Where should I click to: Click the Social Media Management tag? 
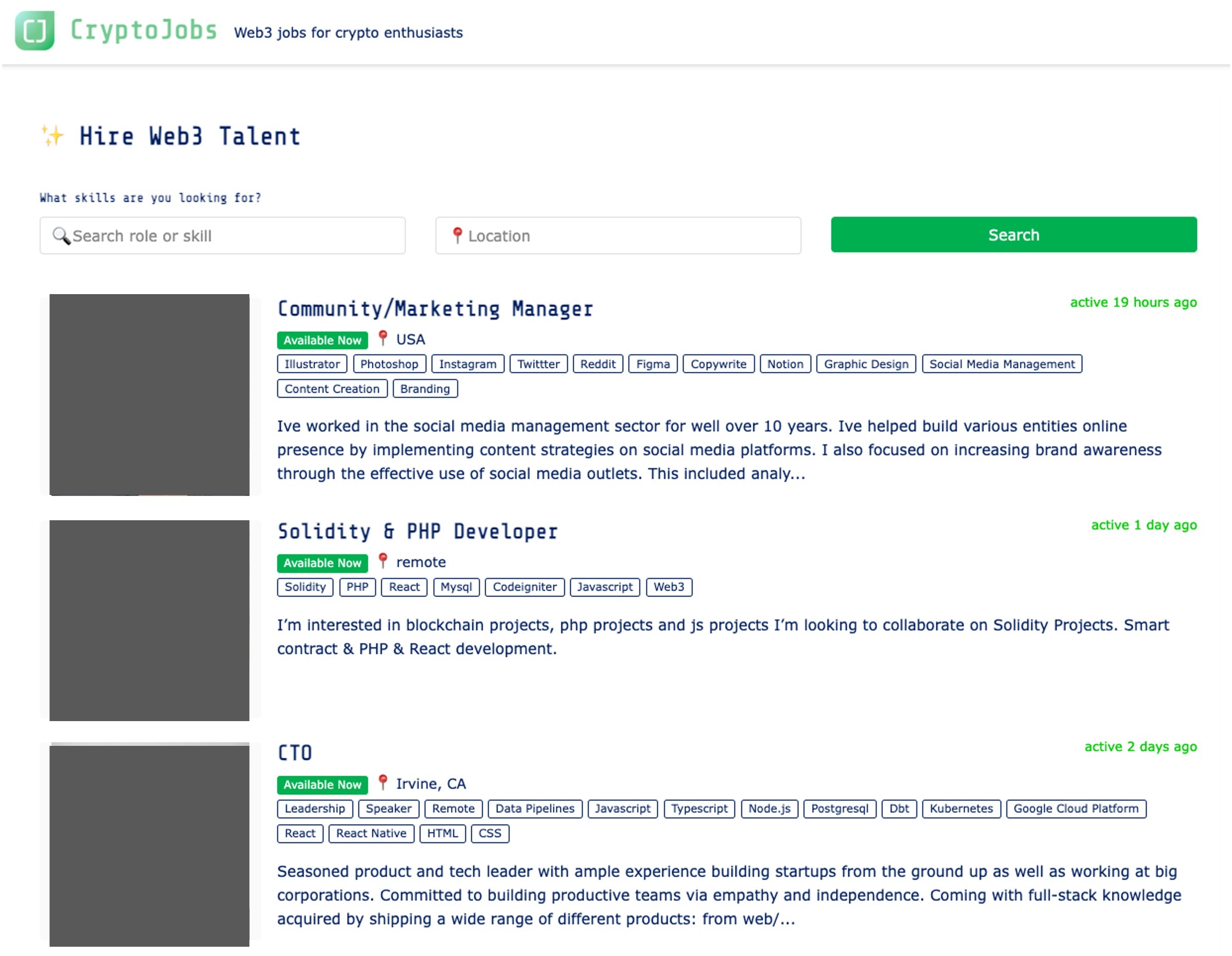pyautogui.click(x=1002, y=364)
